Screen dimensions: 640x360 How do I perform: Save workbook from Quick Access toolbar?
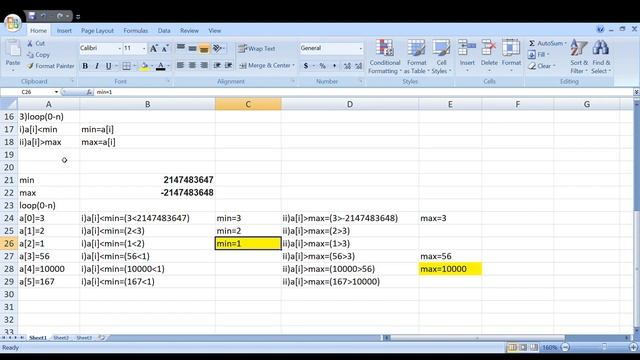(x=32, y=16)
